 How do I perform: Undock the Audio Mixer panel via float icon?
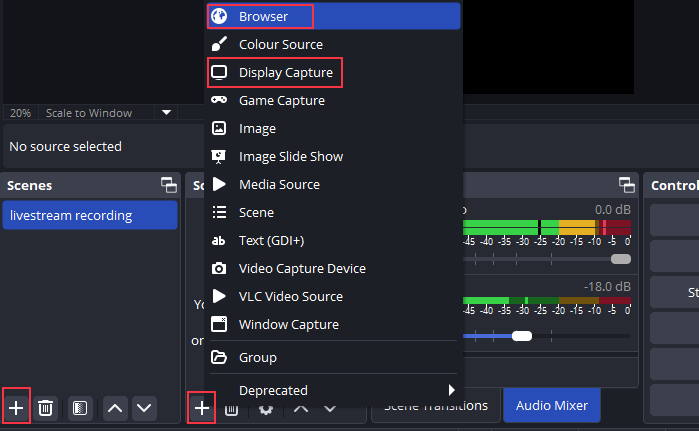point(627,185)
